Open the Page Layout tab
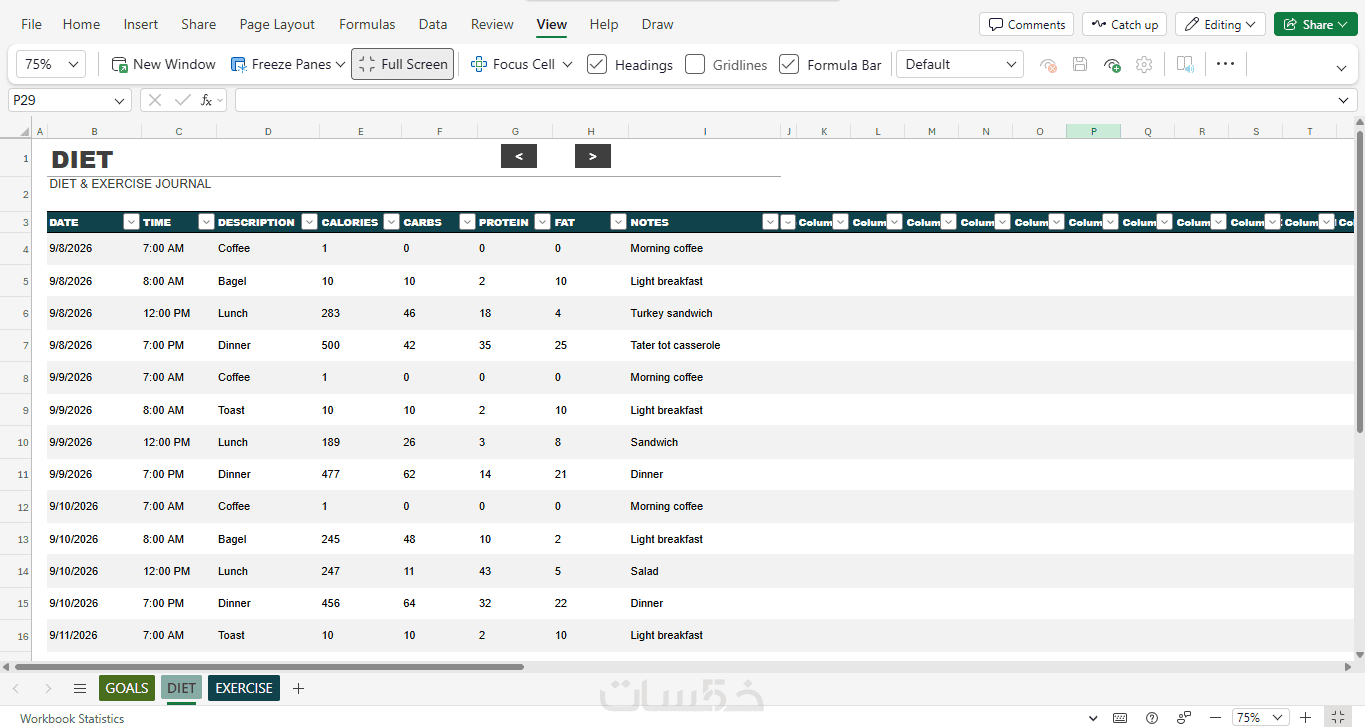This screenshot has width=1365, height=727. (x=277, y=24)
